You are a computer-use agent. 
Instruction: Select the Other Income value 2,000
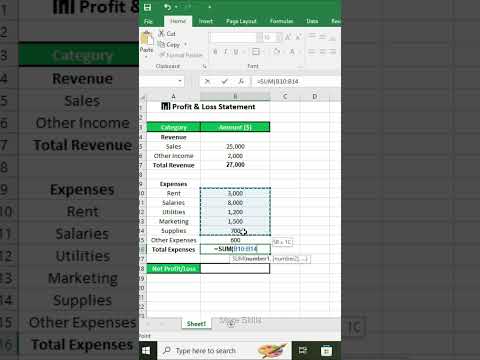[235, 156]
